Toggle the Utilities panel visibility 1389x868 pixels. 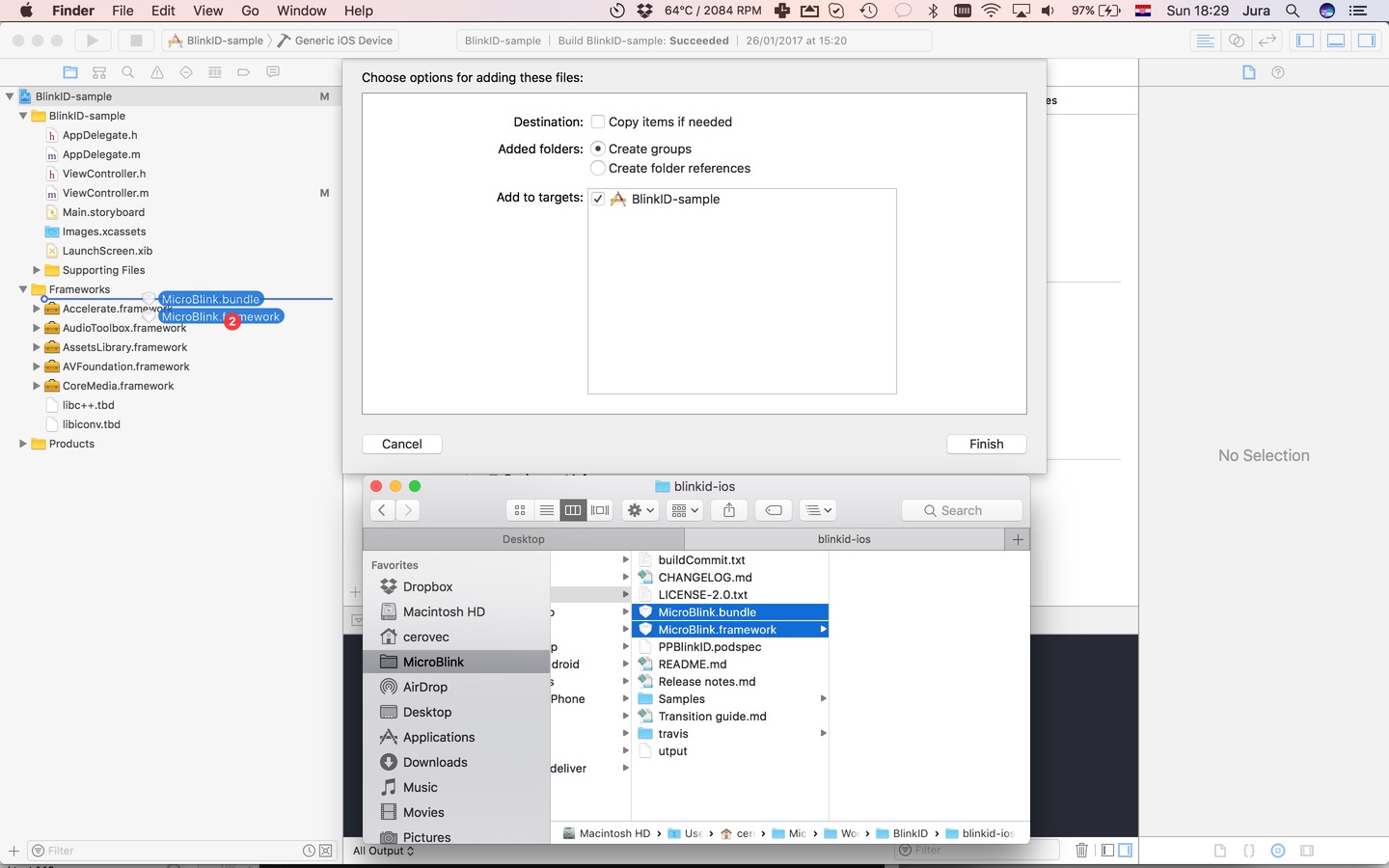pyautogui.click(x=1367, y=41)
